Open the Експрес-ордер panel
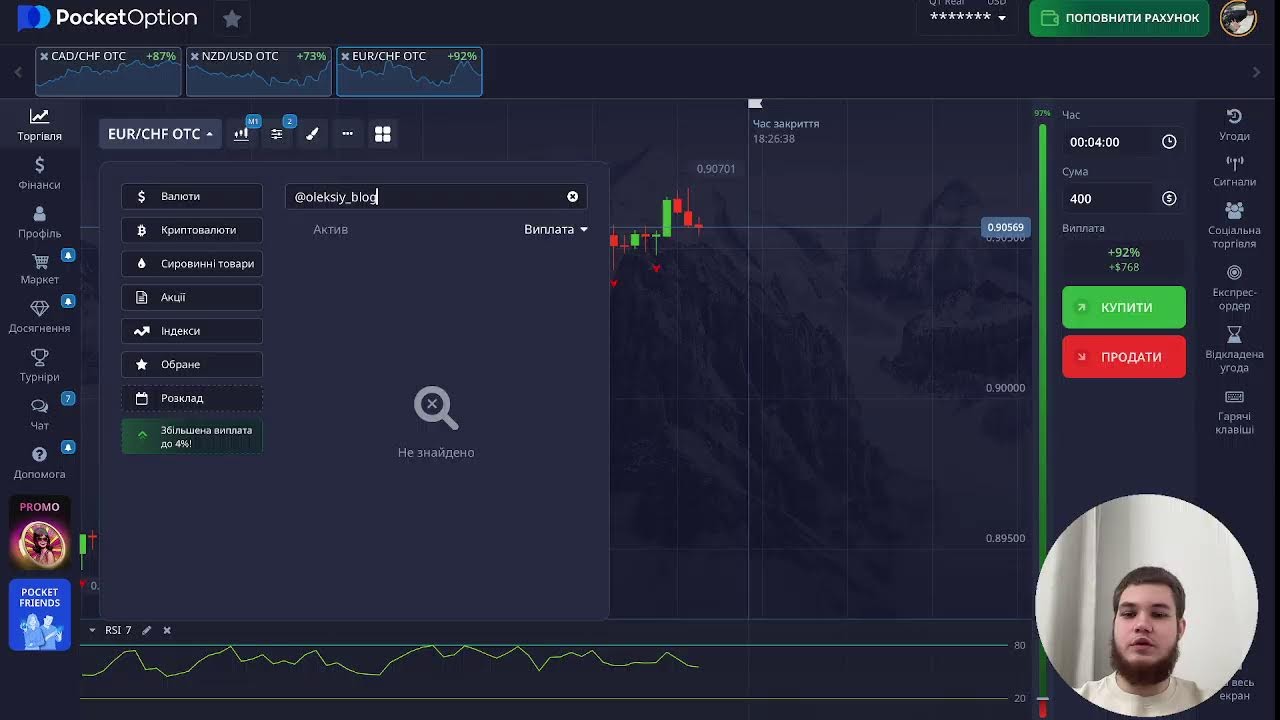1280x720 pixels. pos(1234,288)
